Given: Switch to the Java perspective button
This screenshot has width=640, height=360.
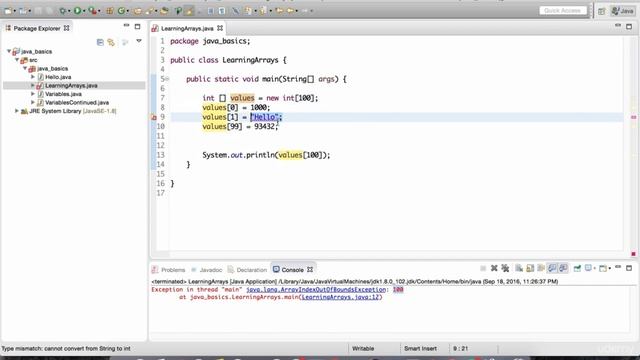Looking at the screenshot, I should click(622, 11).
